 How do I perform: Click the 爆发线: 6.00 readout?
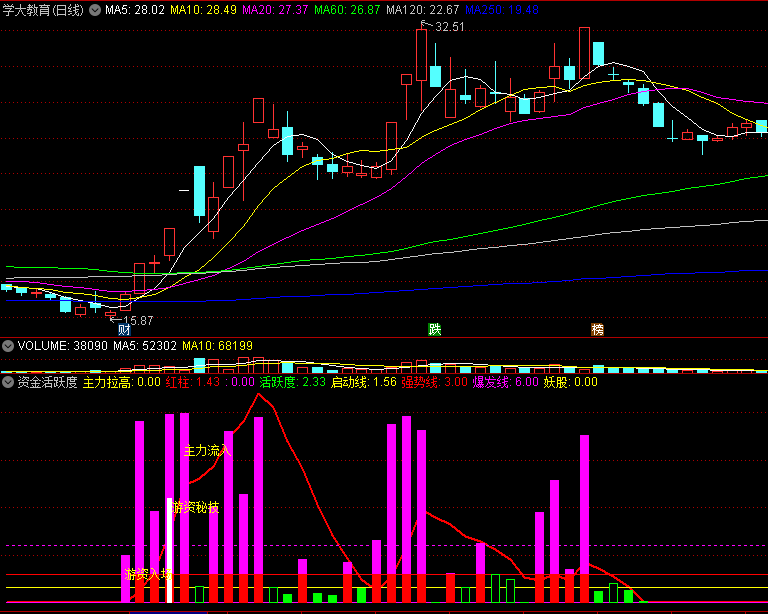pyautogui.click(x=506, y=382)
